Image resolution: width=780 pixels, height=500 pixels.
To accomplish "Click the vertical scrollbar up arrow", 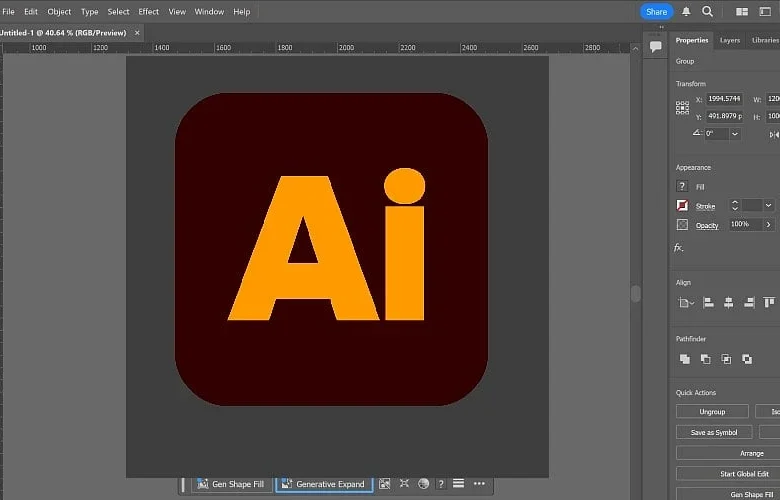I will 635,48.
